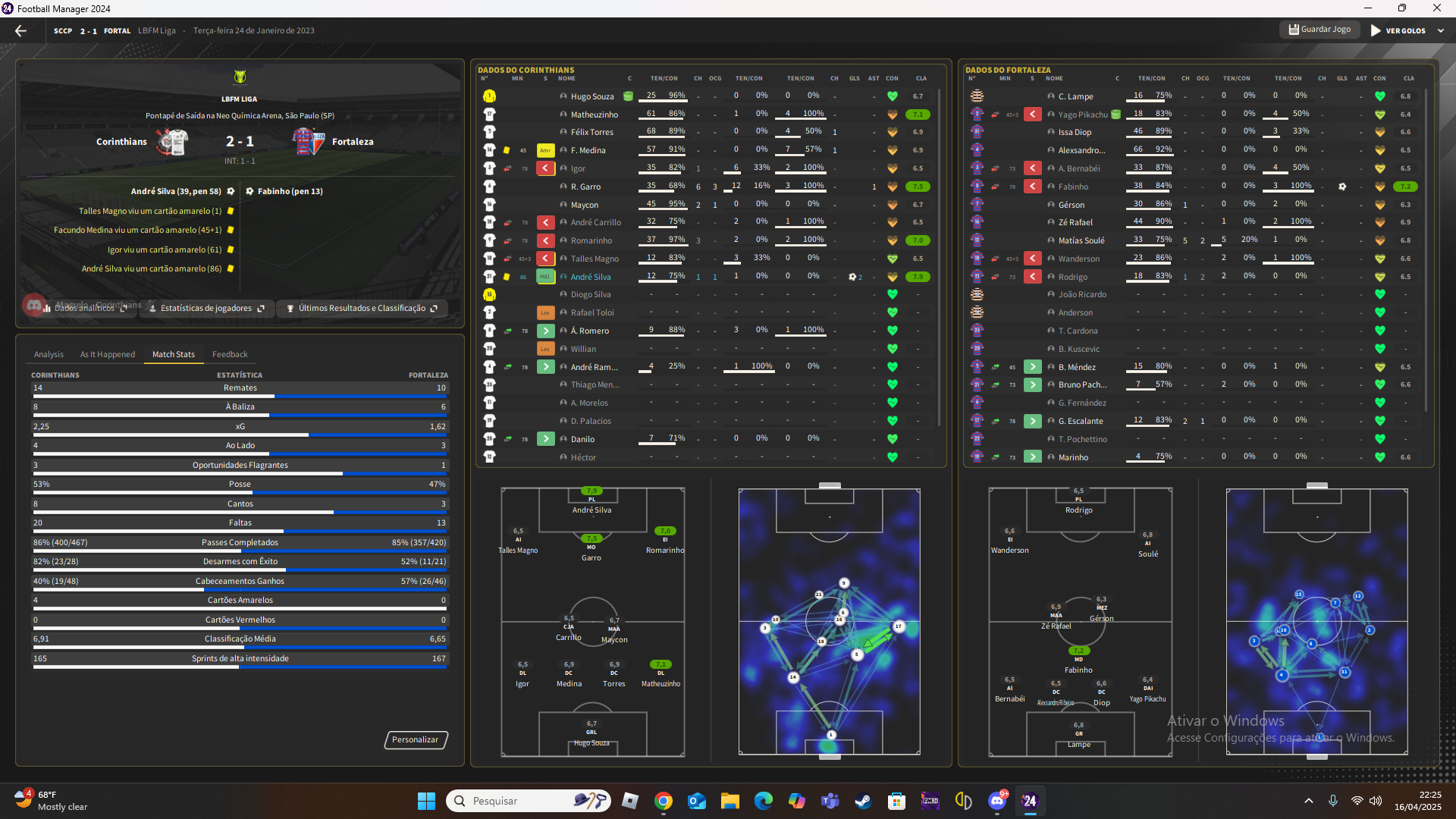Click Marinho substituted-on arrow
Viewport: 1456px width, 819px height.
pos(1033,457)
